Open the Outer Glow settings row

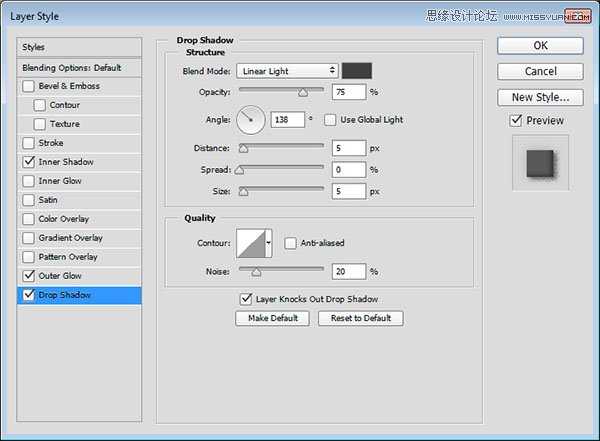[79, 276]
